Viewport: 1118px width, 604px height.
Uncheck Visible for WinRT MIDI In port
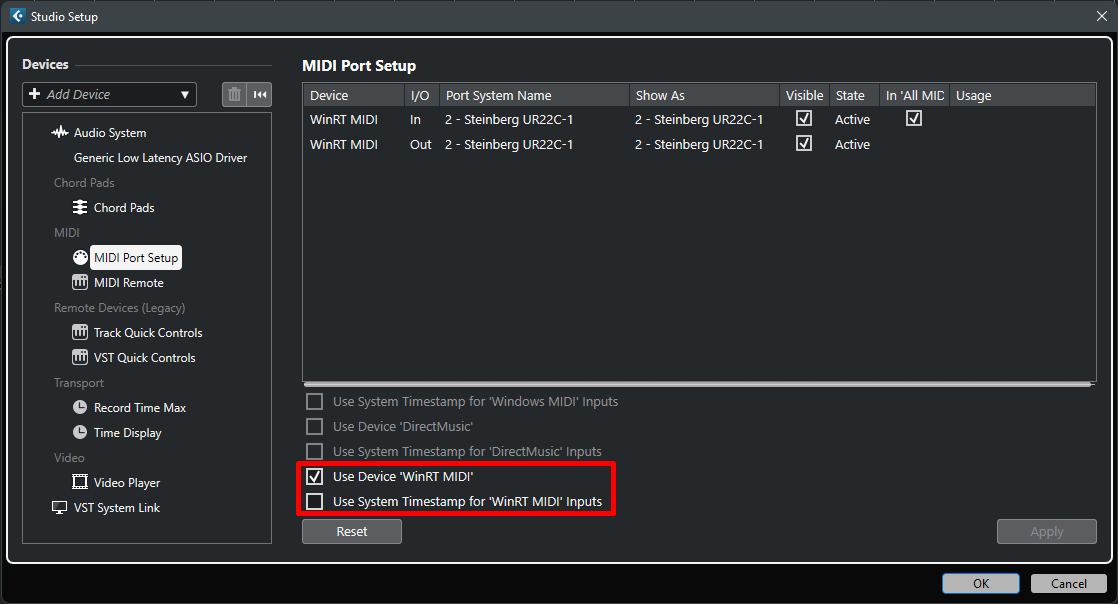[x=804, y=119]
